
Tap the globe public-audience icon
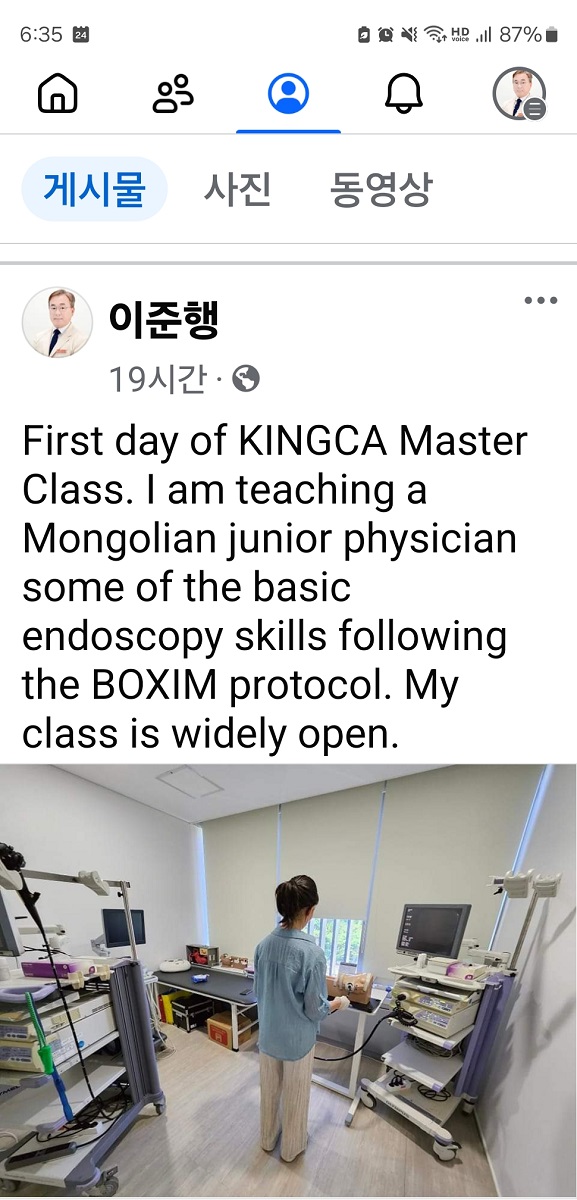coord(246,378)
